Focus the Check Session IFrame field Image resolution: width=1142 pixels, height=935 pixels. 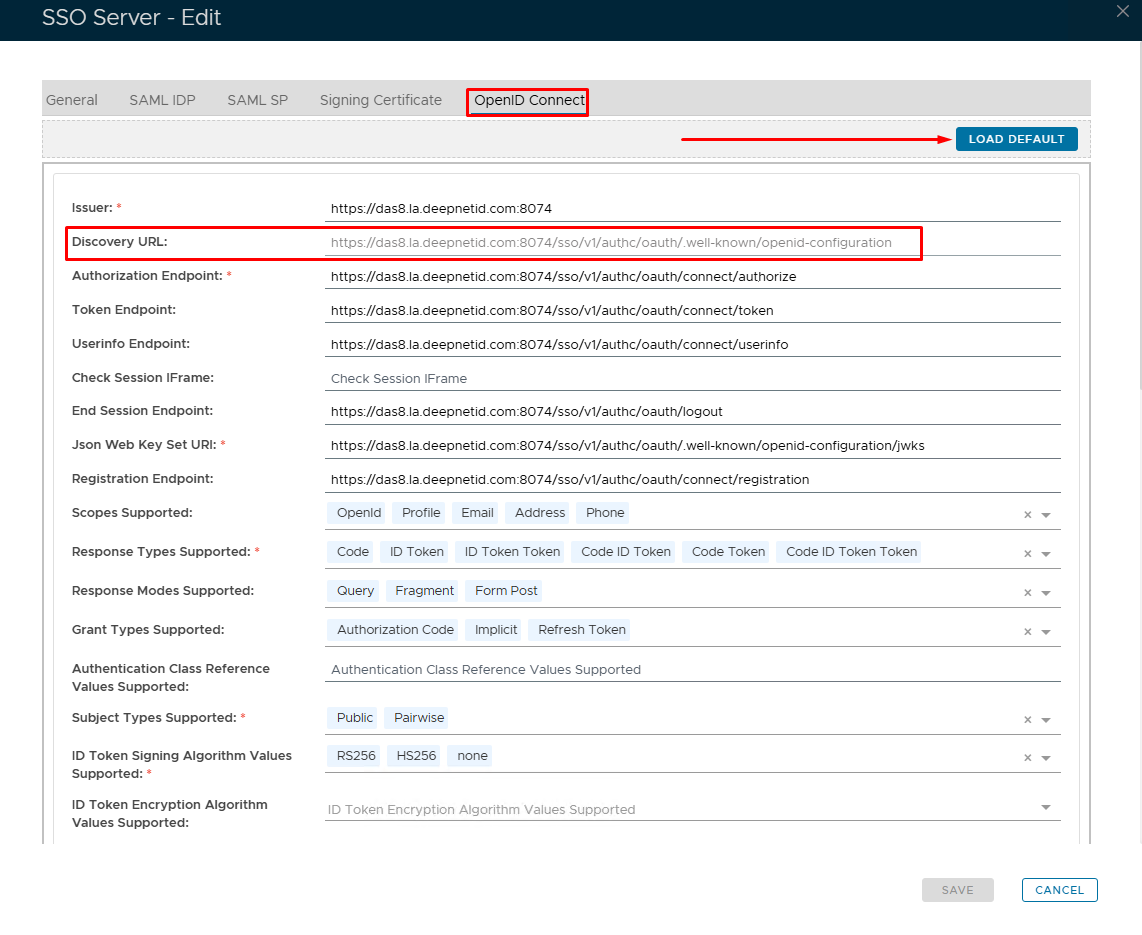(692, 379)
